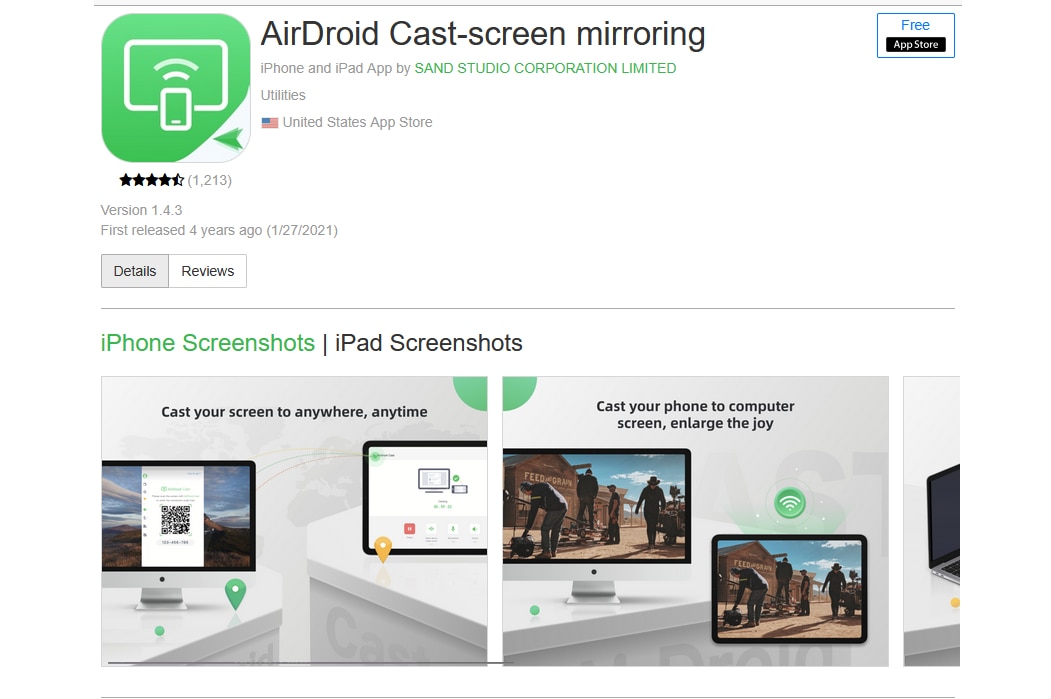The image size is (1051, 699).
Task: Click the Version 1.4.3 text
Action: tap(141, 210)
